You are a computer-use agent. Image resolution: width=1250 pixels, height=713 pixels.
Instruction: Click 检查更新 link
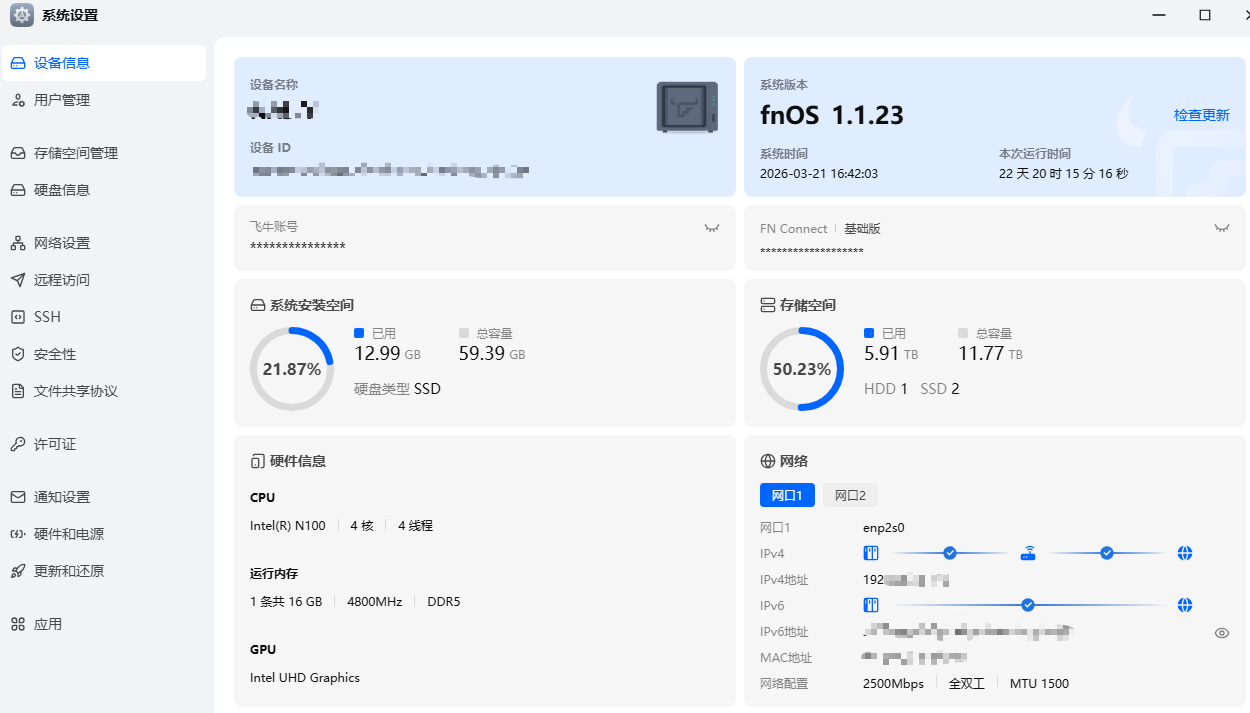tap(1201, 115)
